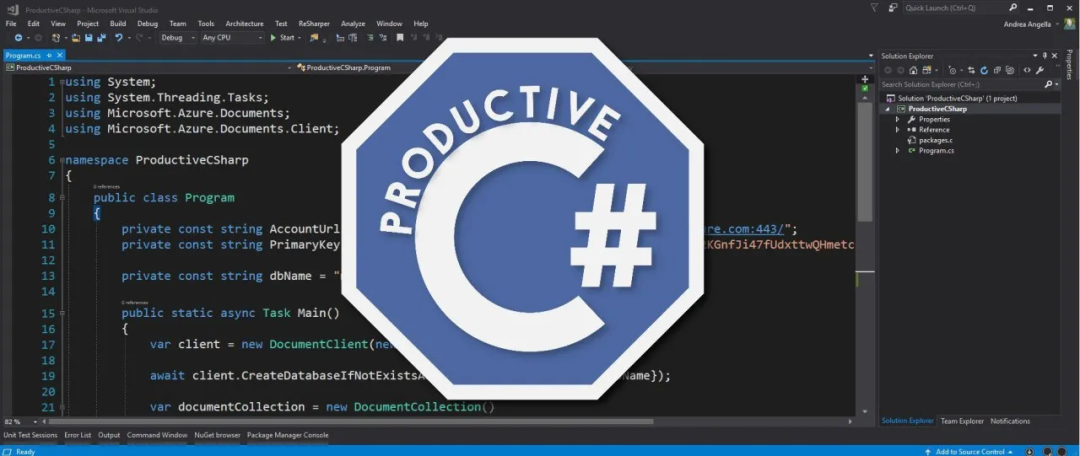Viewport: 1080px width, 456px height.
Task: Open the Unit Test Sessions tab
Action: point(30,435)
